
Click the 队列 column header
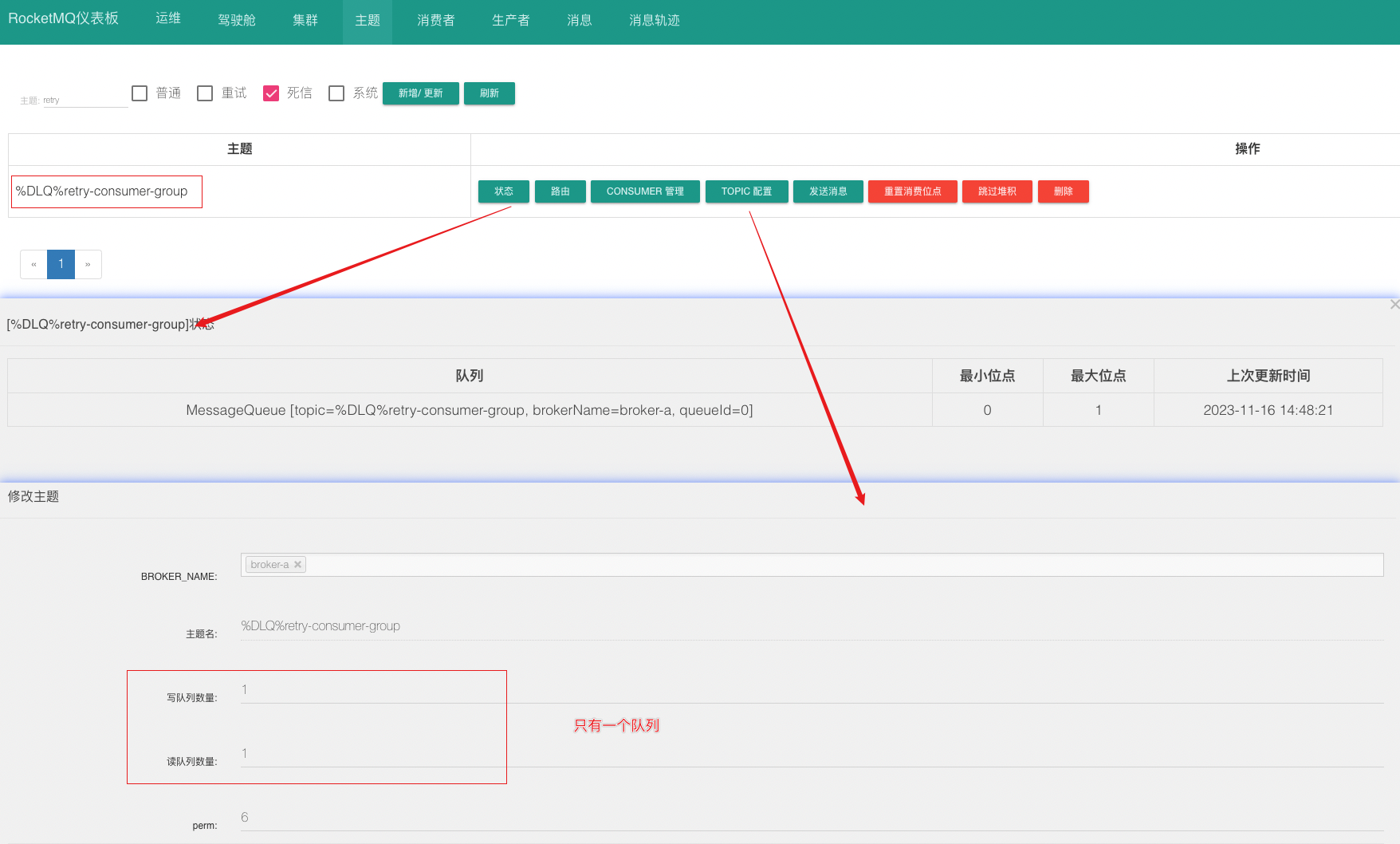click(x=470, y=376)
